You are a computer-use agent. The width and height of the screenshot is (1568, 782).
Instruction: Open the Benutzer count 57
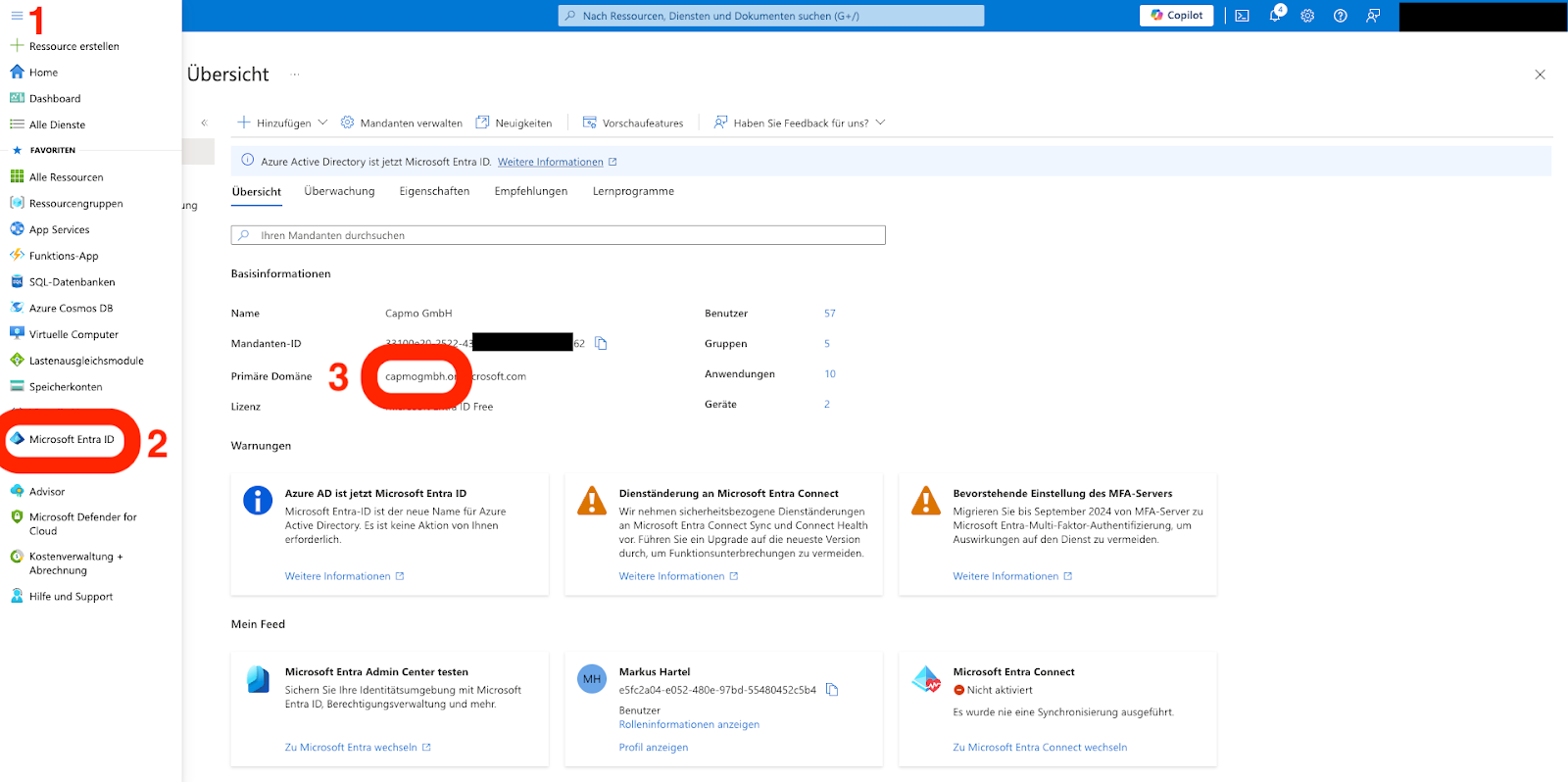point(830,314)
